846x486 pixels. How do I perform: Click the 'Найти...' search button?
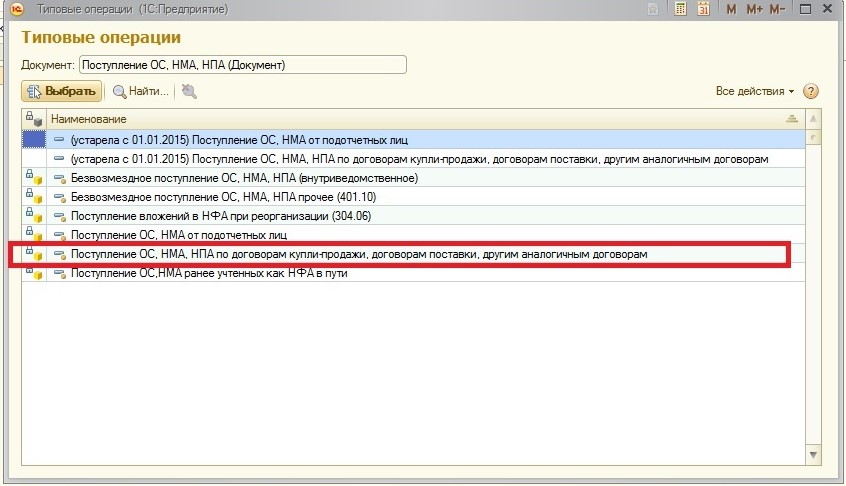[140, 92]
